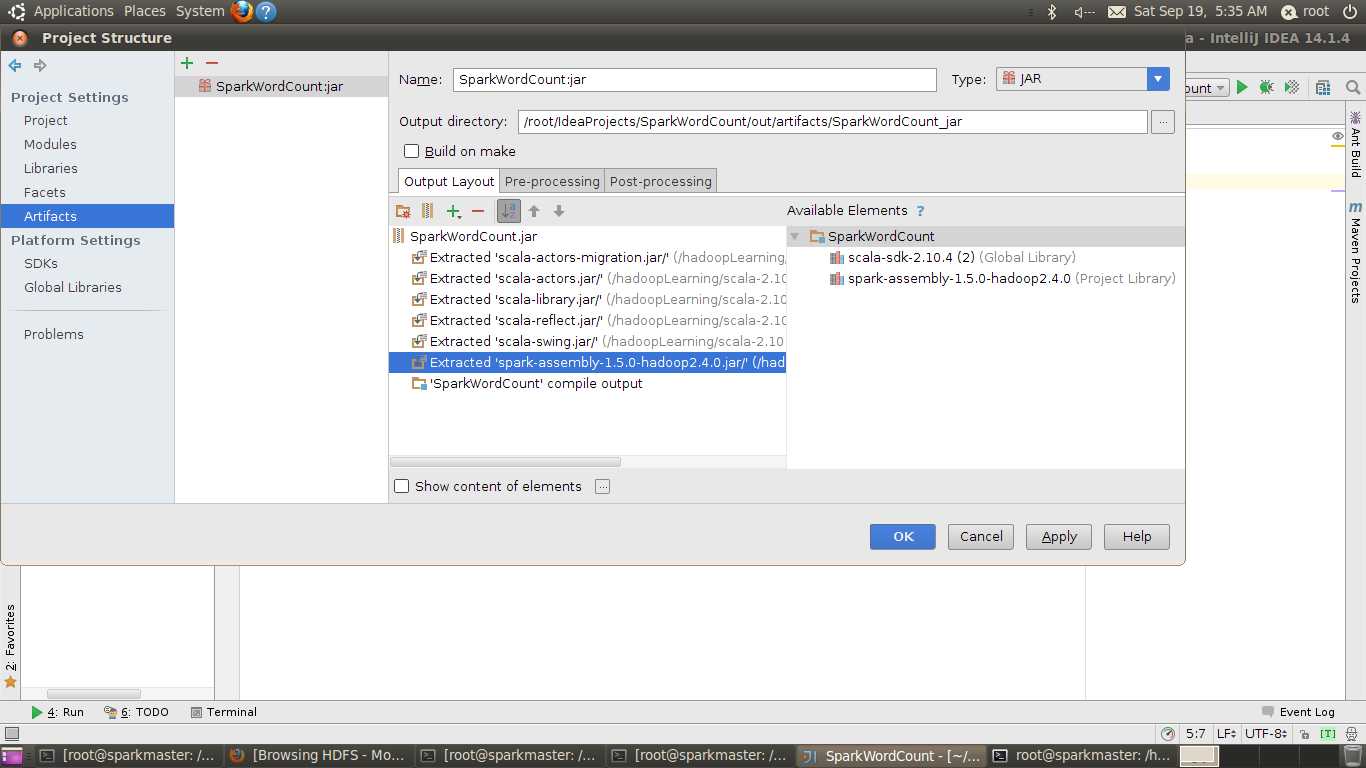This screenshot has height=768, width=1366.
Task: Click the Output directory path field
Action: [833, 122]
